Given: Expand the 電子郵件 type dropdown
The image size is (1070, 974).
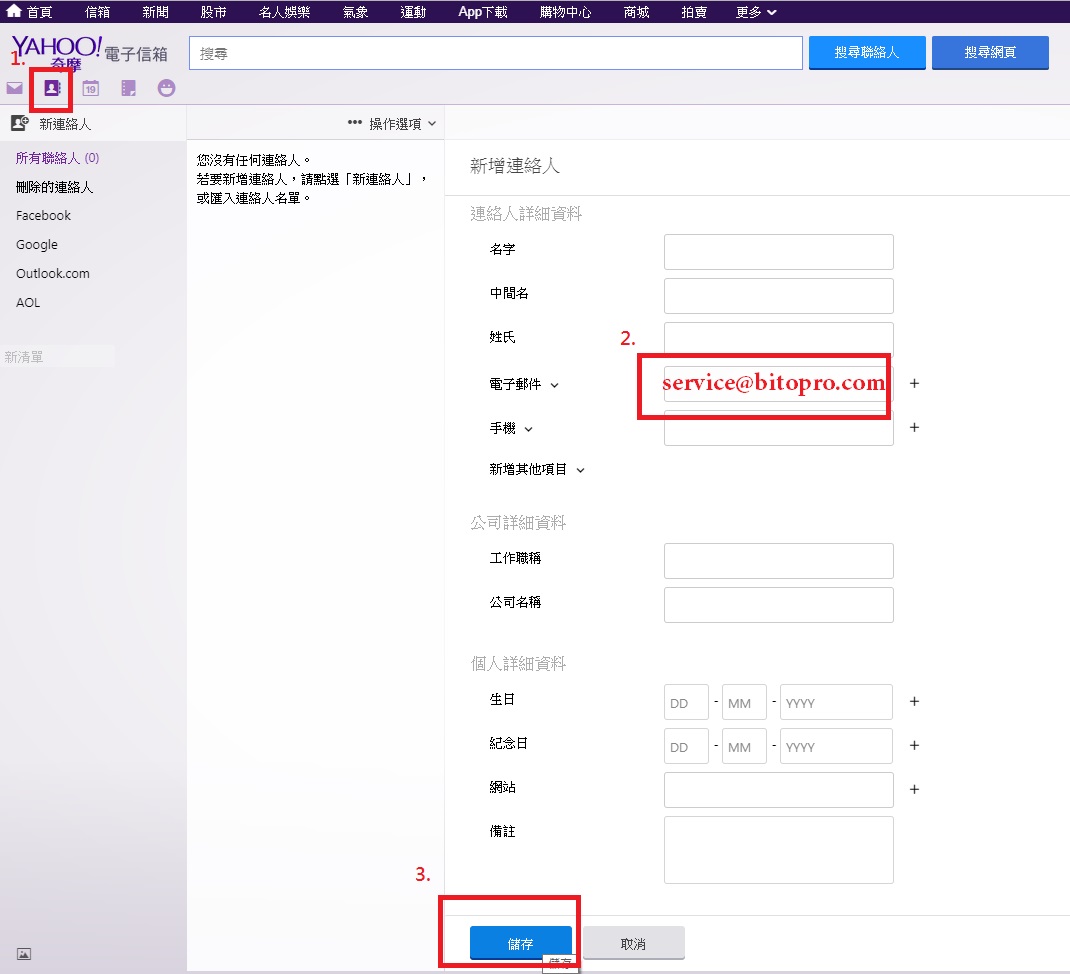Looking at the screenshot, I should [554, 385].
